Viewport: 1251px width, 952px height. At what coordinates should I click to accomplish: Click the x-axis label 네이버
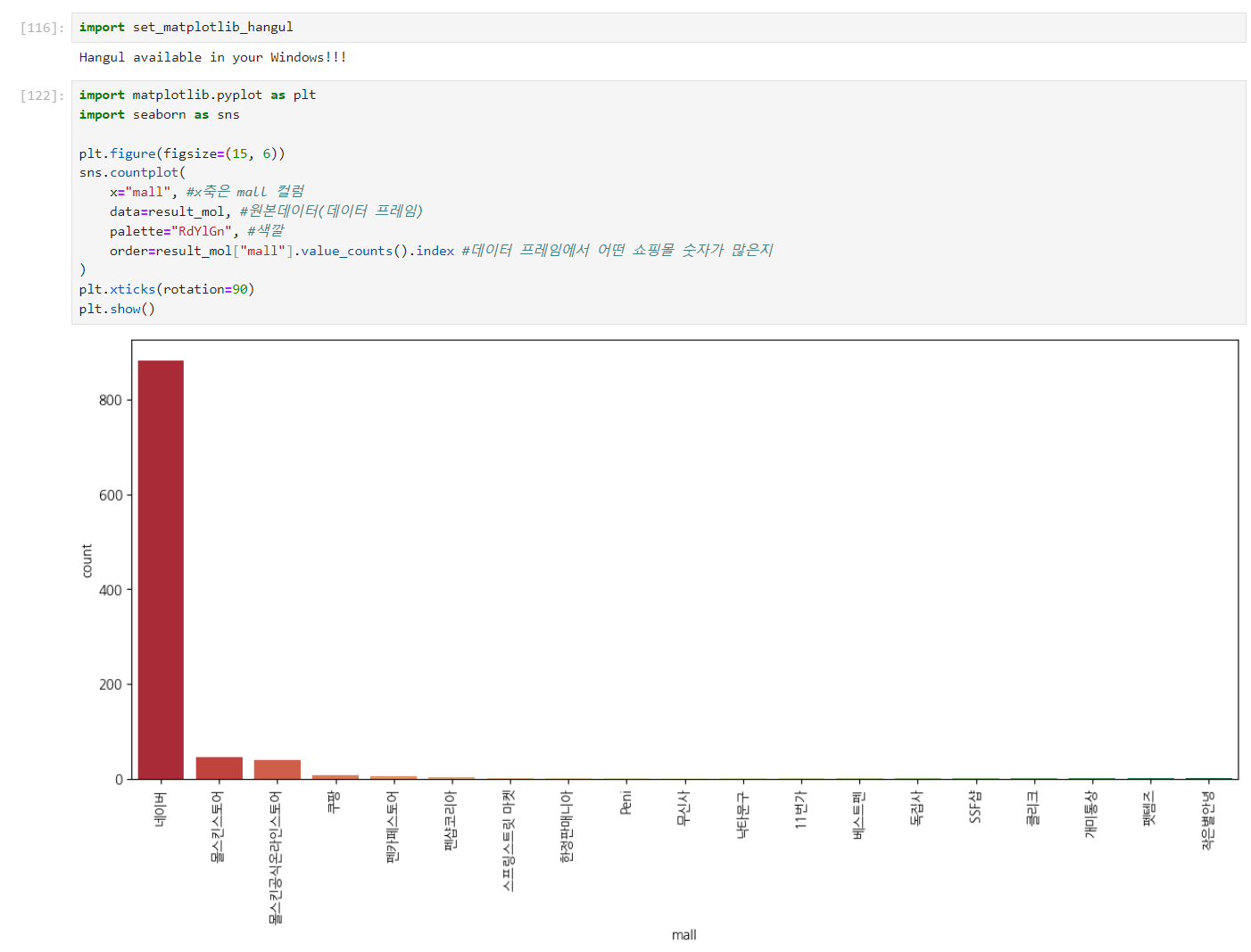pyautogui.click(x=161, y=808)
